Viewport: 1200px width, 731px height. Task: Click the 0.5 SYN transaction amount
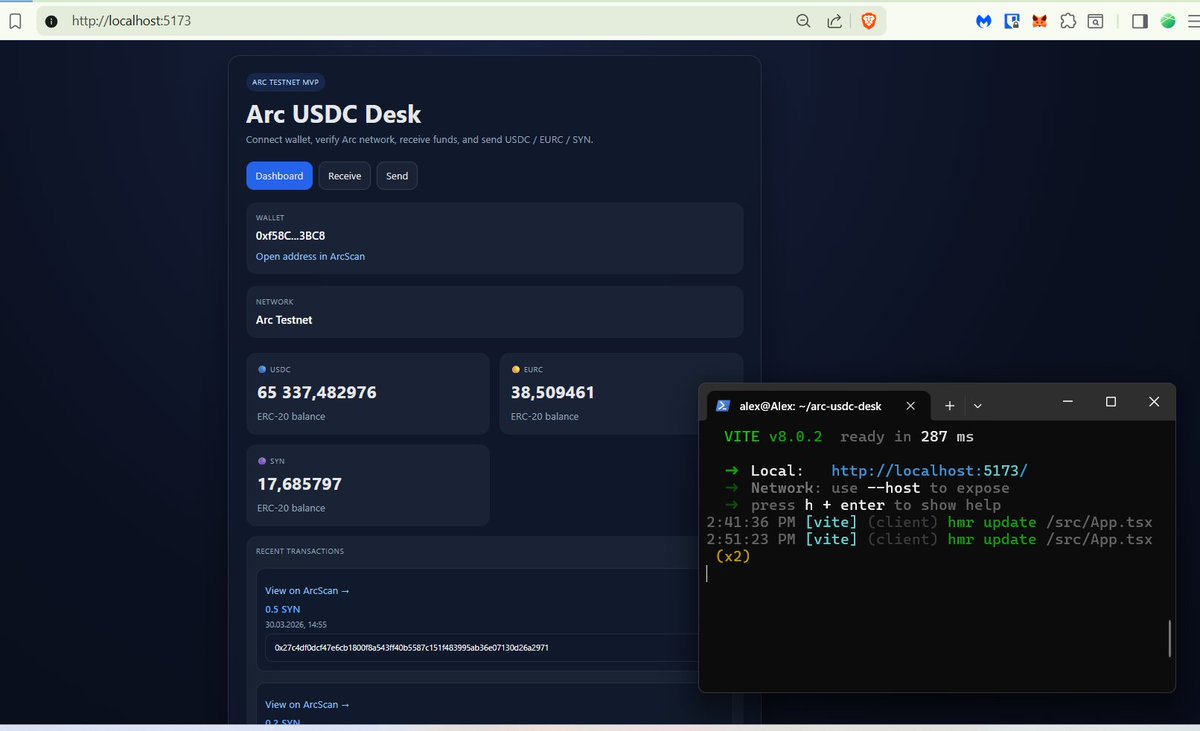point(283,609)
